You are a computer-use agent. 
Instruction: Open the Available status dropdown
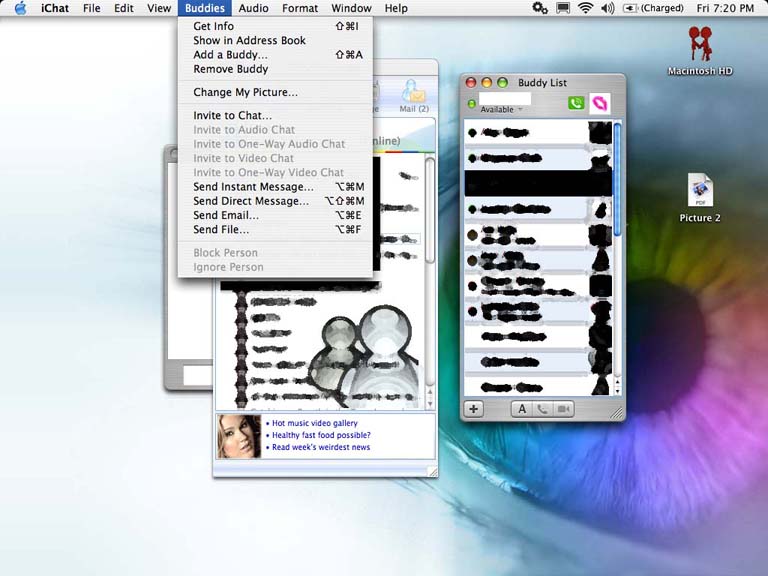click(x=501, y=109)
